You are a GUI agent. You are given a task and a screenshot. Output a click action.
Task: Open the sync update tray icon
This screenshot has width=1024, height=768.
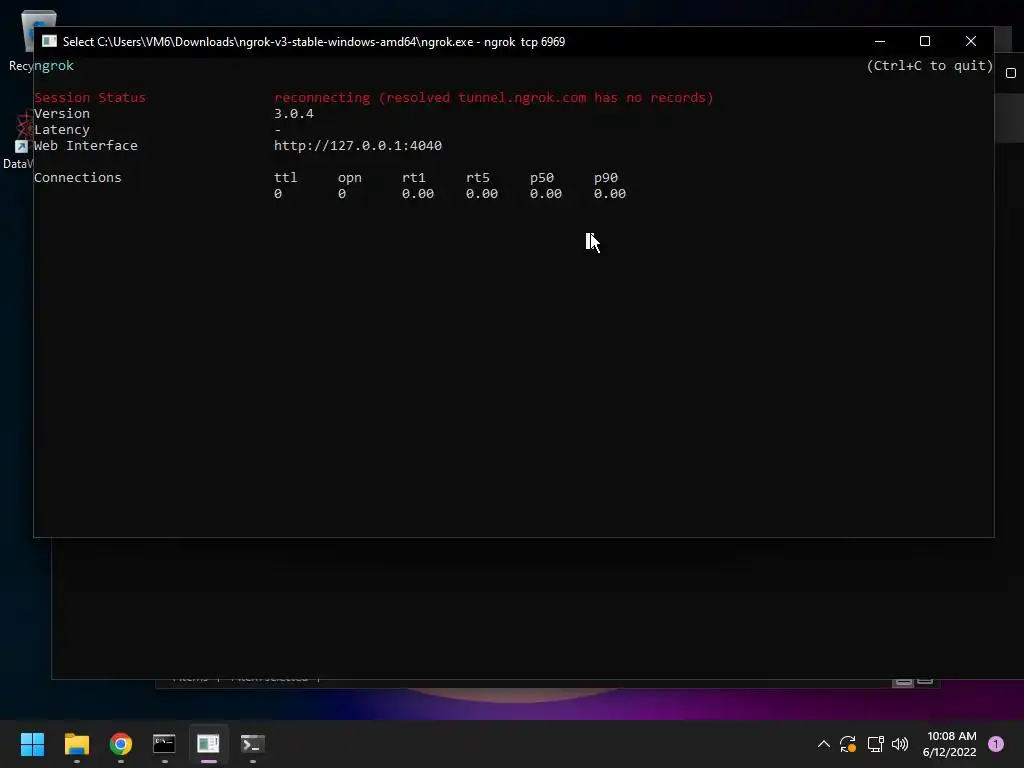[x=848, y=744]
